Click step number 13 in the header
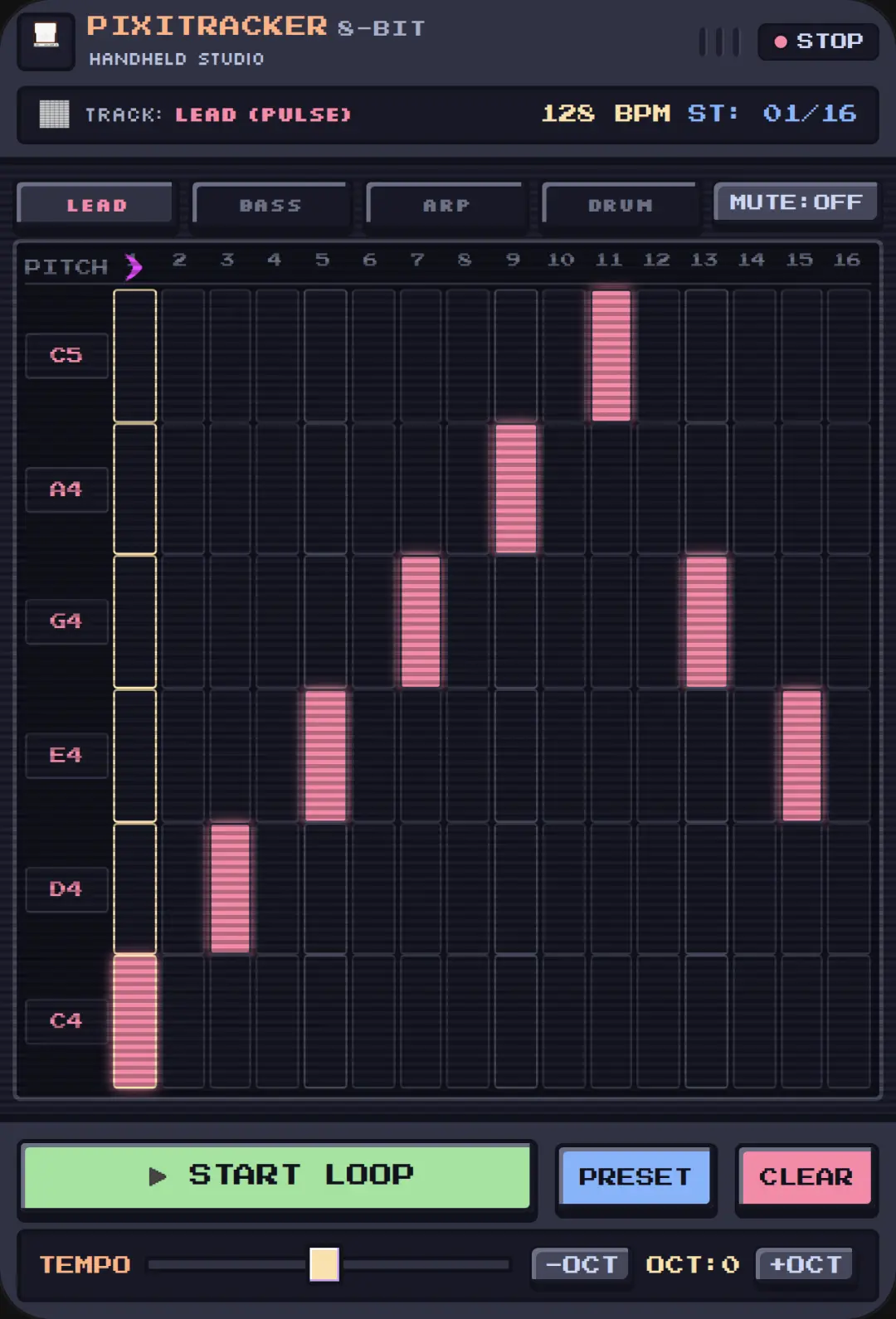Screen dimensions: 896x1319 [x=704, y=260]
